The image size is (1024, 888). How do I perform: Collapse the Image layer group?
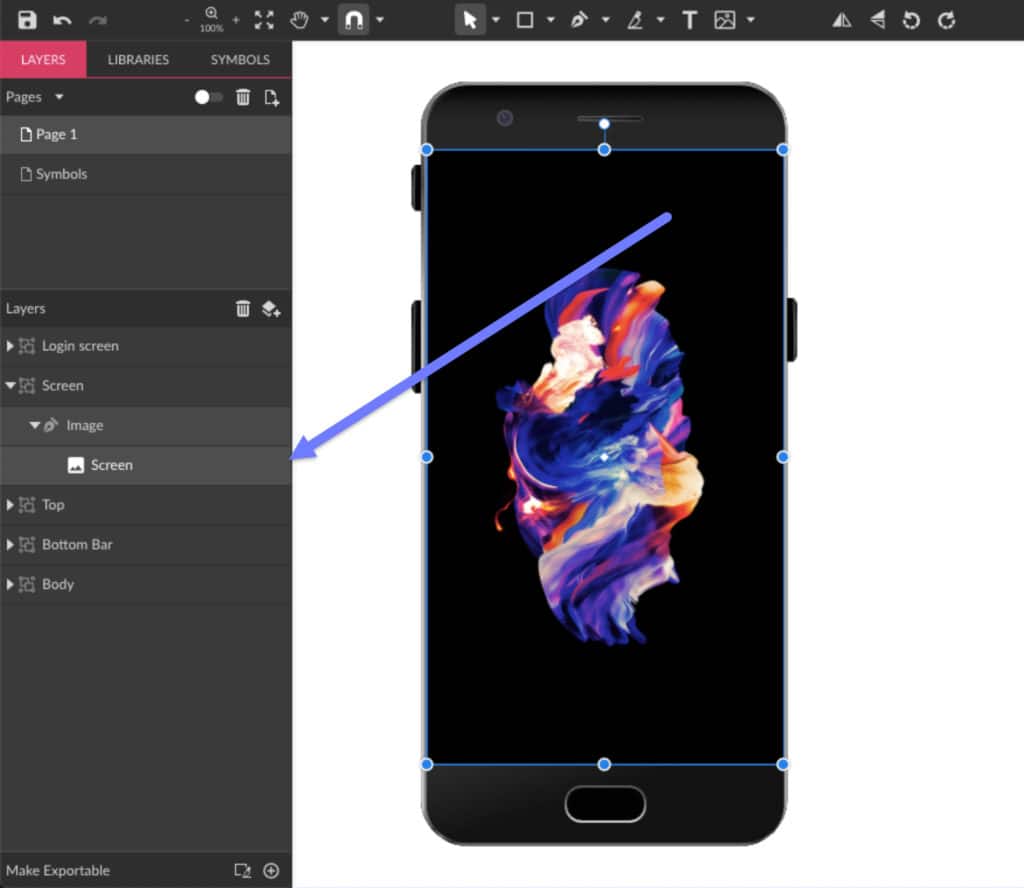35,425
